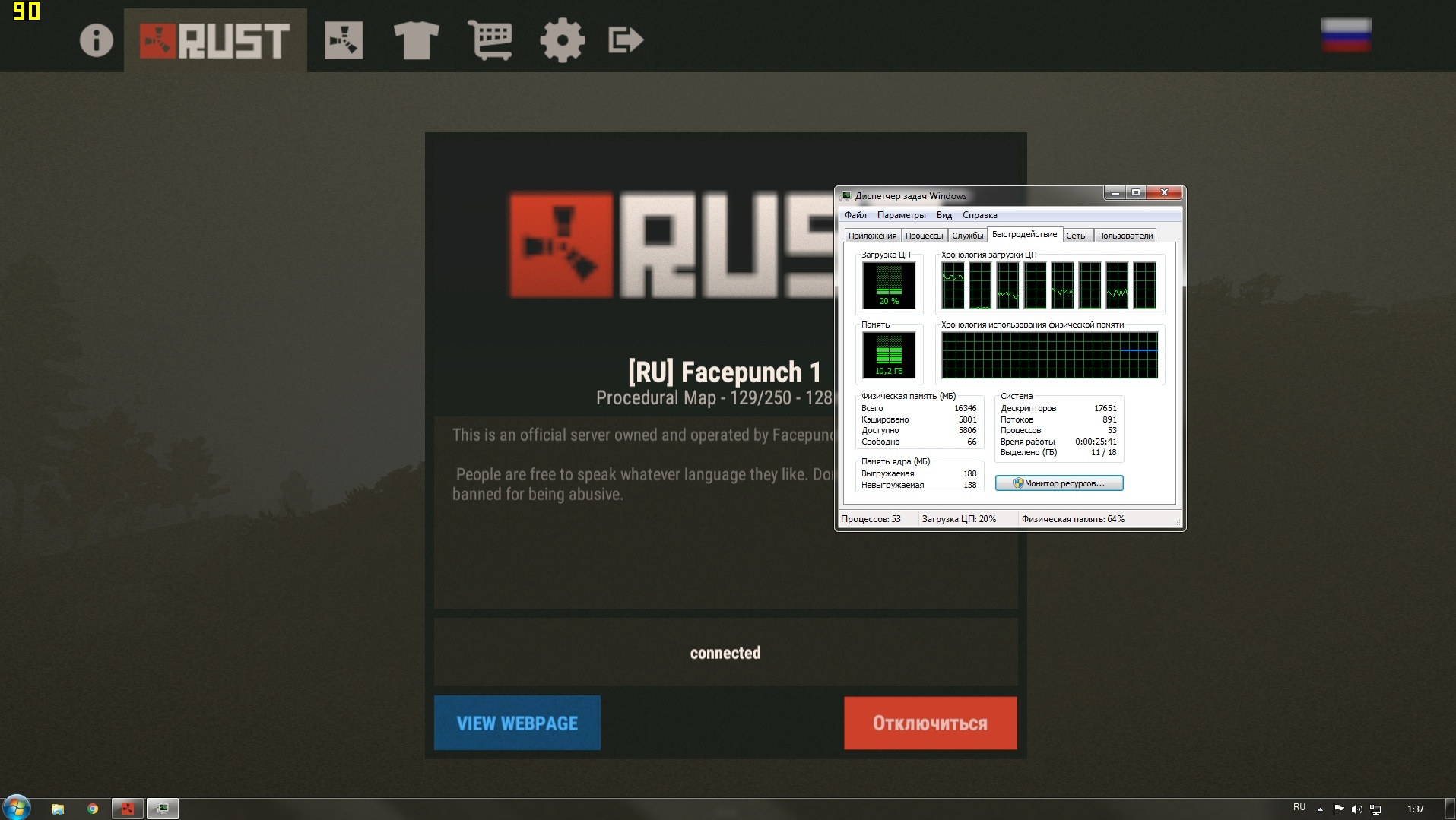Click the "Procedural Map" info line
The height and width of the screenshot is (820, 1456).
click(714, 397)
